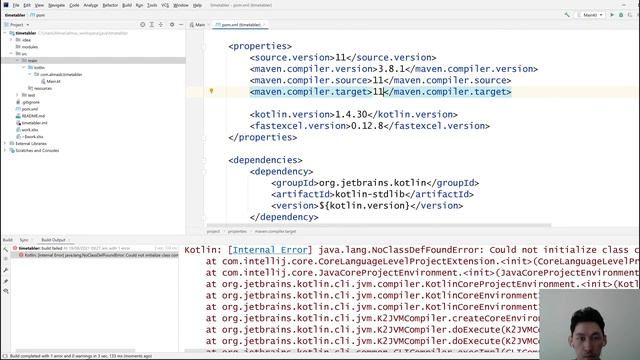Open the Code menu
640x360 pixels.
[x=74, y=5]
